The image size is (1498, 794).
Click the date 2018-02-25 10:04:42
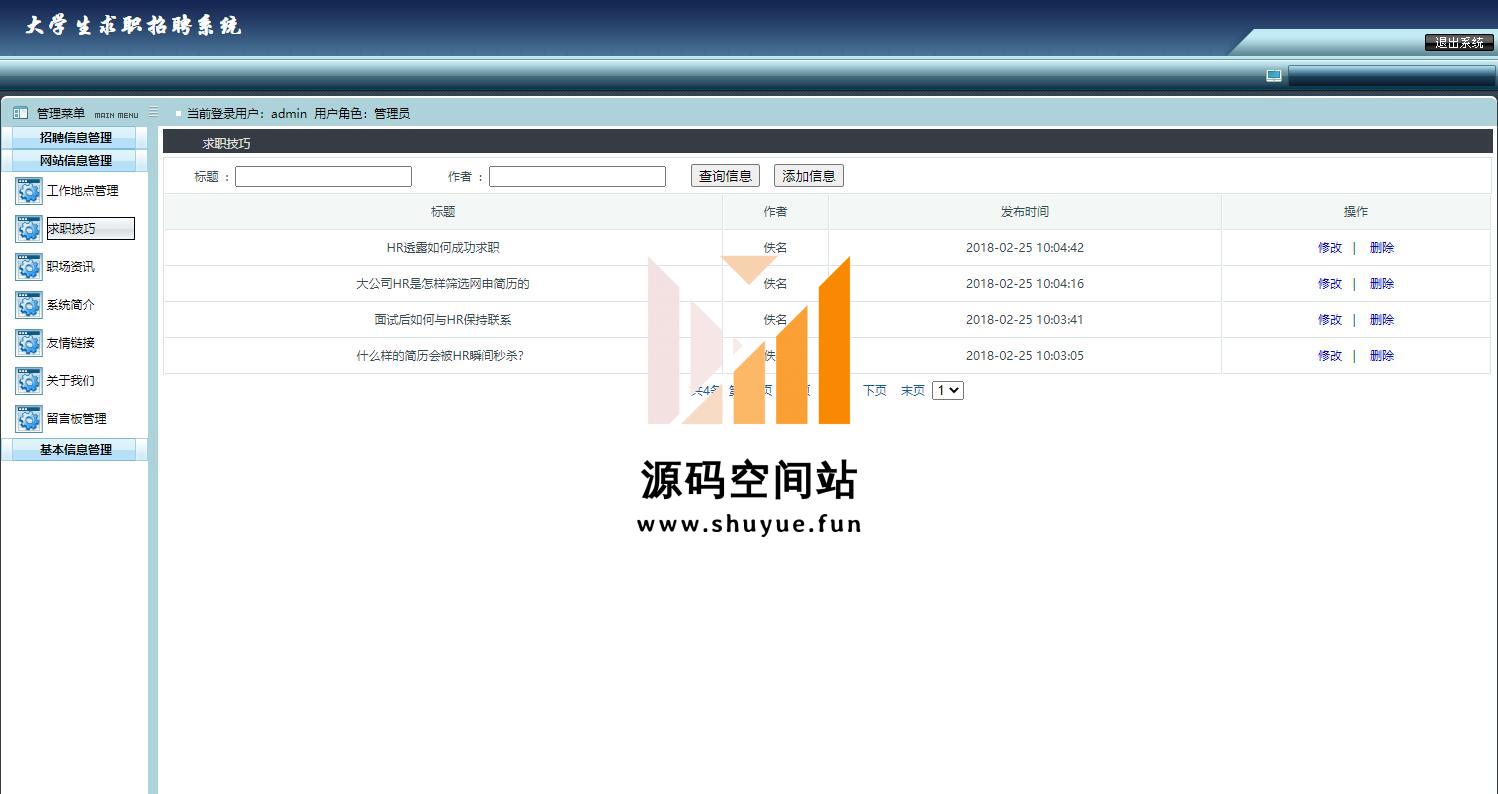(x=1025, y=247)
